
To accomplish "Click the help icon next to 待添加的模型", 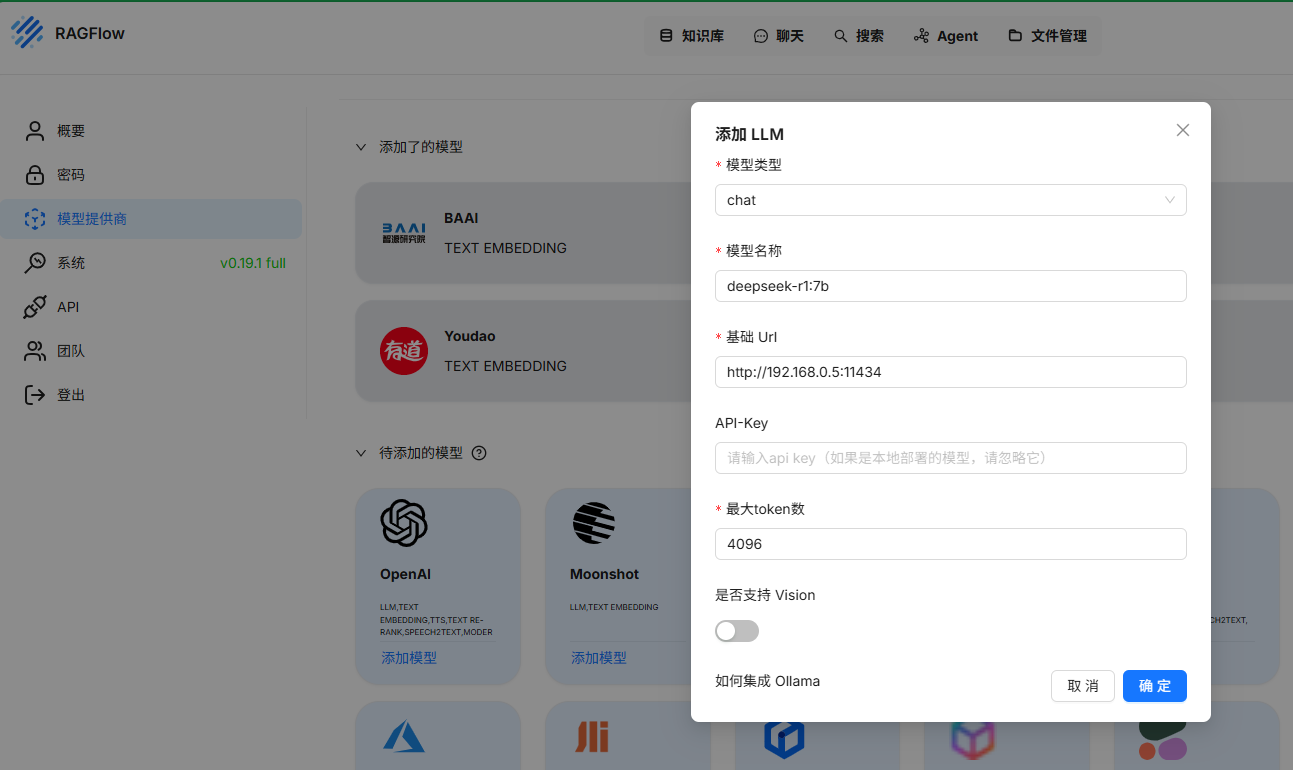I will tap(479, 453).
